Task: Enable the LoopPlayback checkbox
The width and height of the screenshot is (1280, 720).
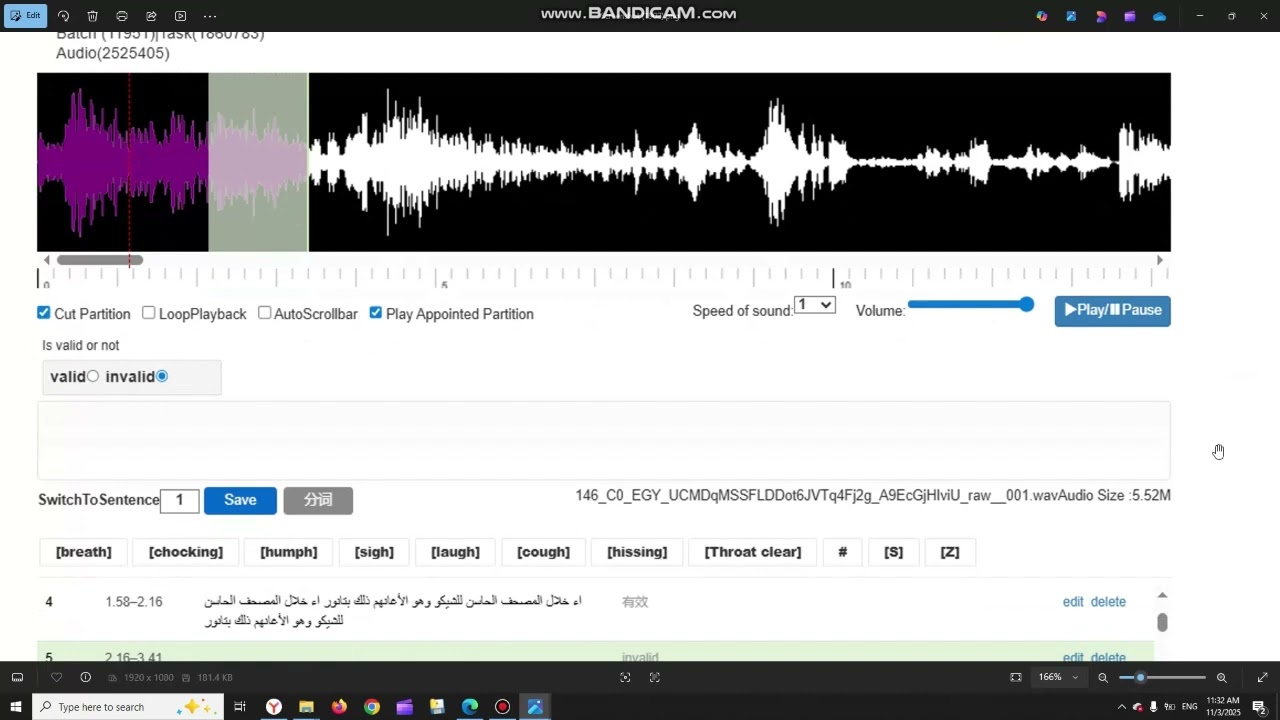Action: 149,313
